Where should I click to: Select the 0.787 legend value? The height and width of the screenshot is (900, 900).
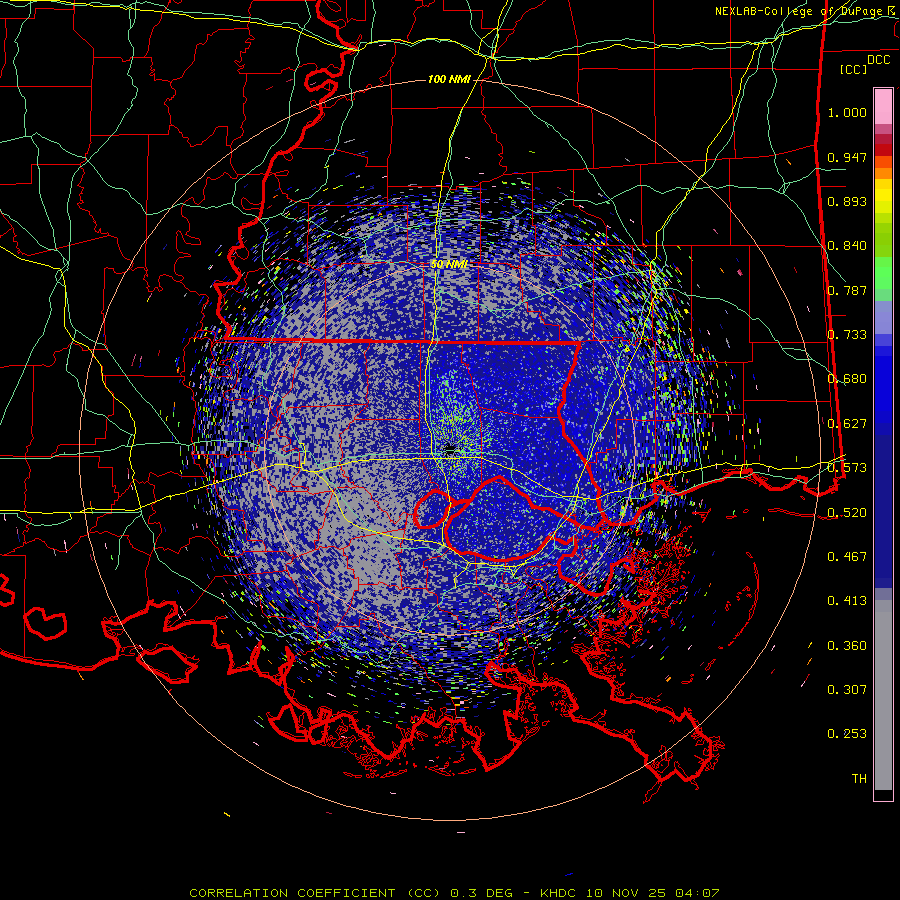tap(847, 290)
